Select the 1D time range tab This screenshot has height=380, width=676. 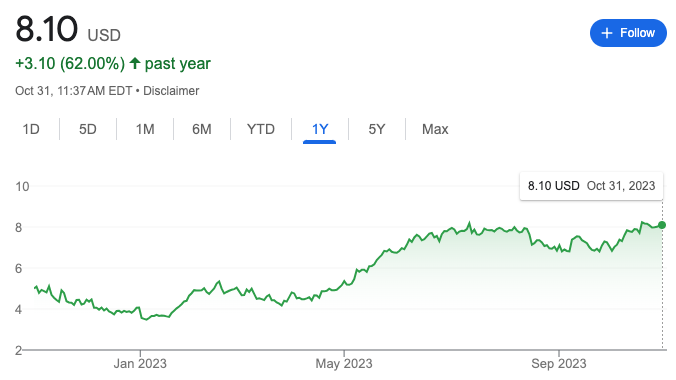click(31, 129)
